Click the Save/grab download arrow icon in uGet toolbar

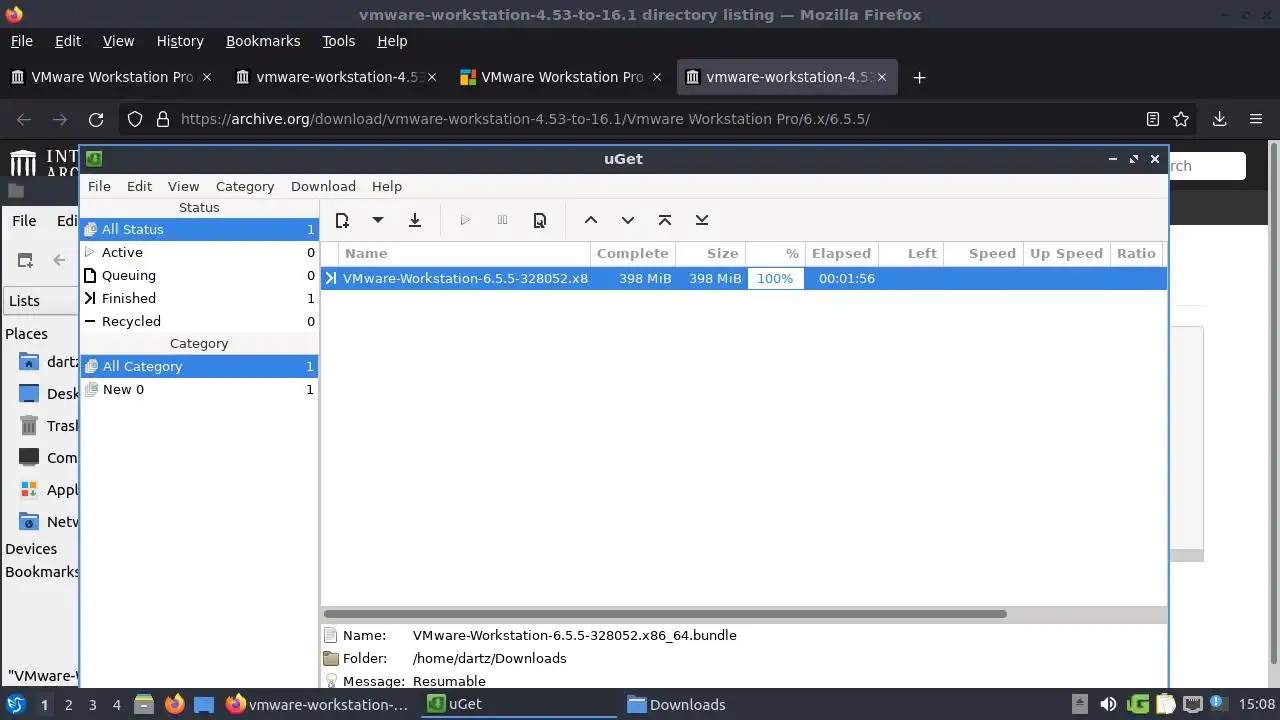[415, 220]
